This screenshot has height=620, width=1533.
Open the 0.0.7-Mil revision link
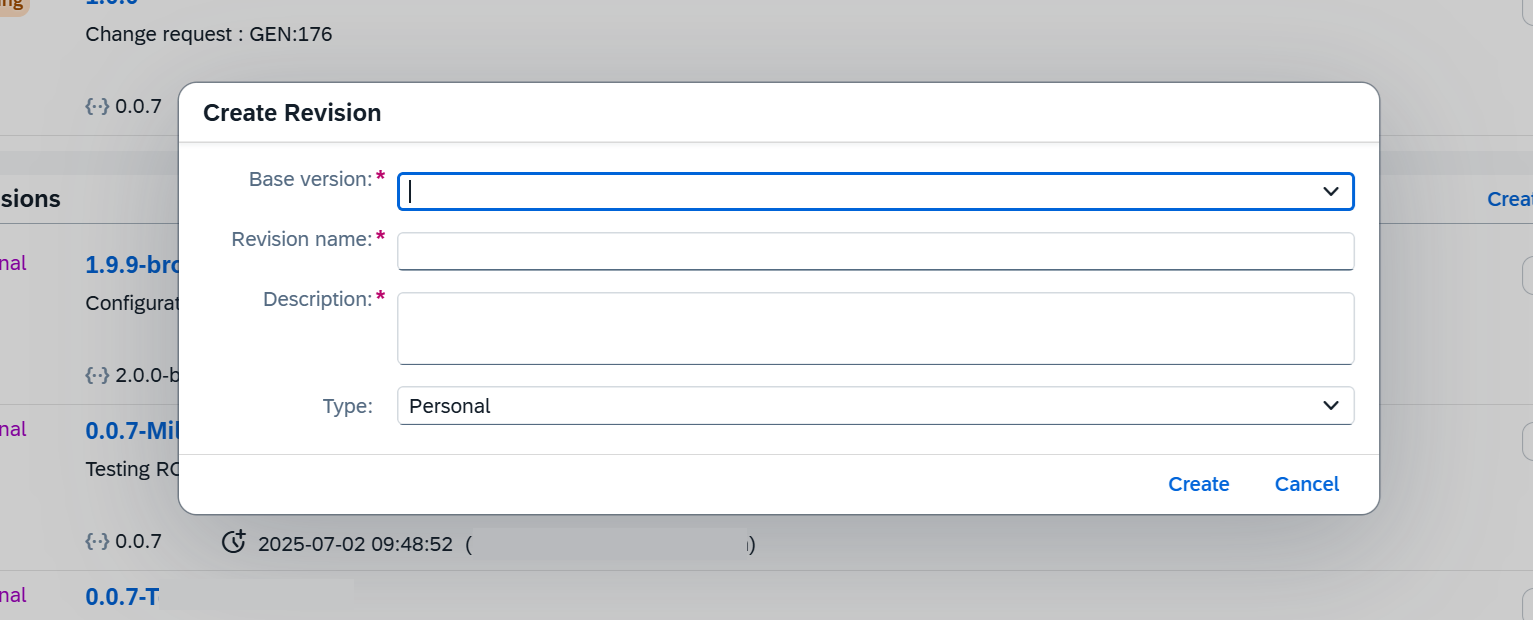coord(131,430)
